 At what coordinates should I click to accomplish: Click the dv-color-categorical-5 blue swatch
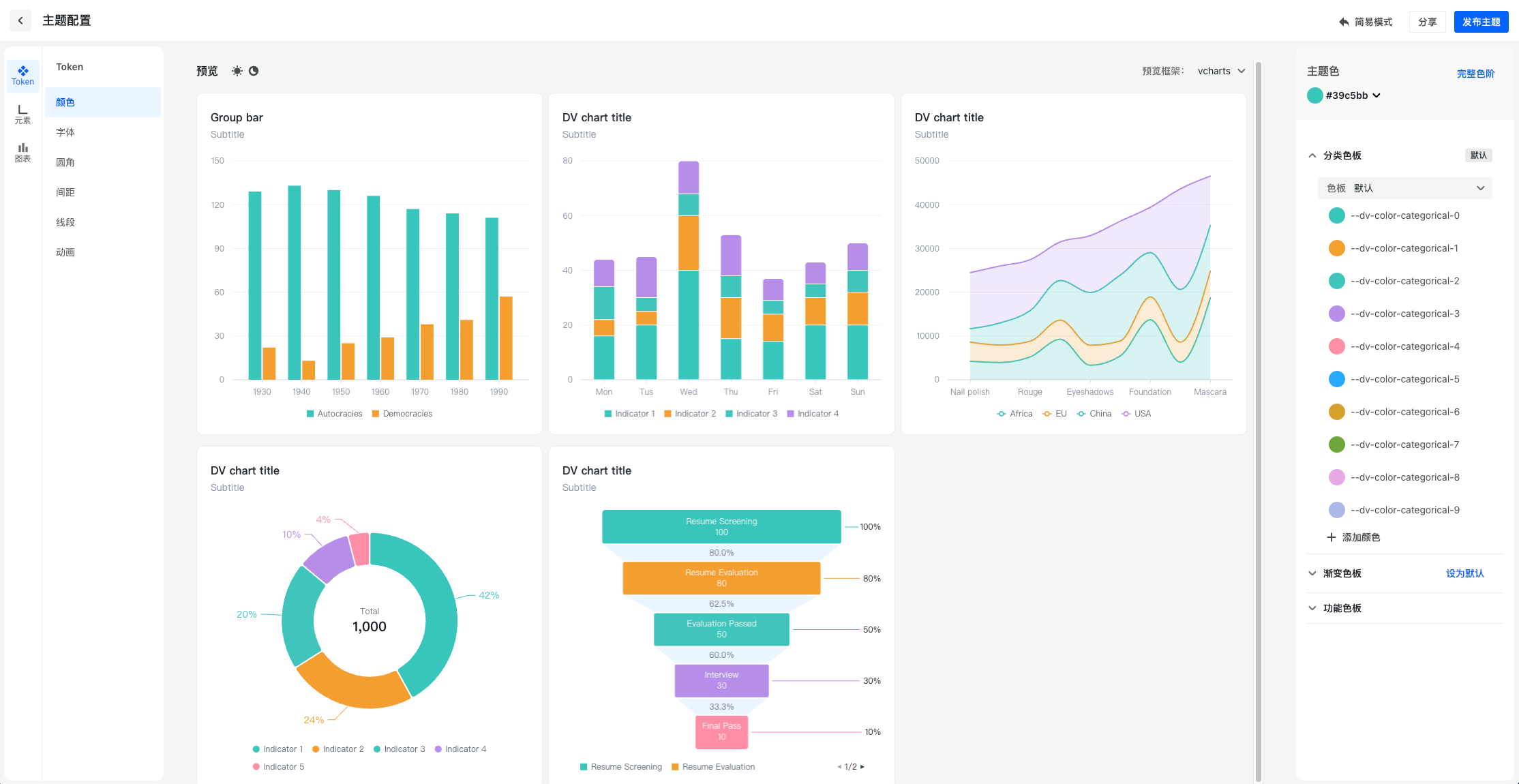pos(1336,379)
